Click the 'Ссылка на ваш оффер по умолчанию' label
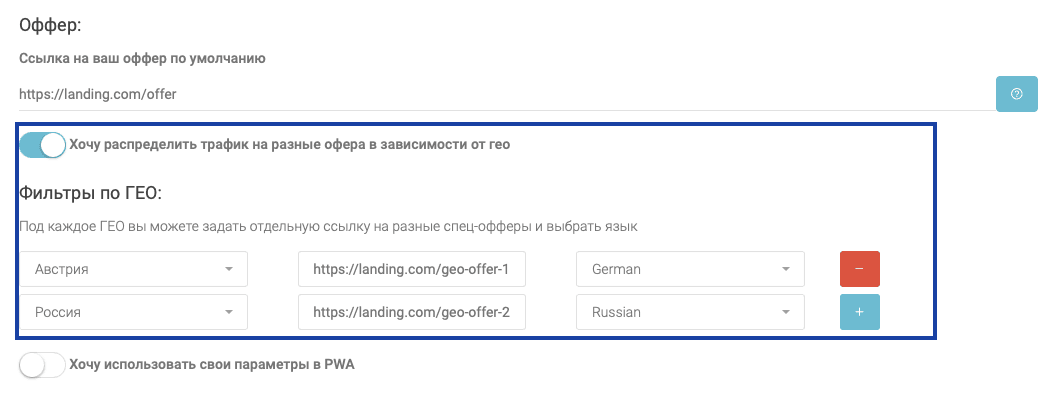This screenshot has height=394, width=1060. pyautogui.click(x=142, y=59)
